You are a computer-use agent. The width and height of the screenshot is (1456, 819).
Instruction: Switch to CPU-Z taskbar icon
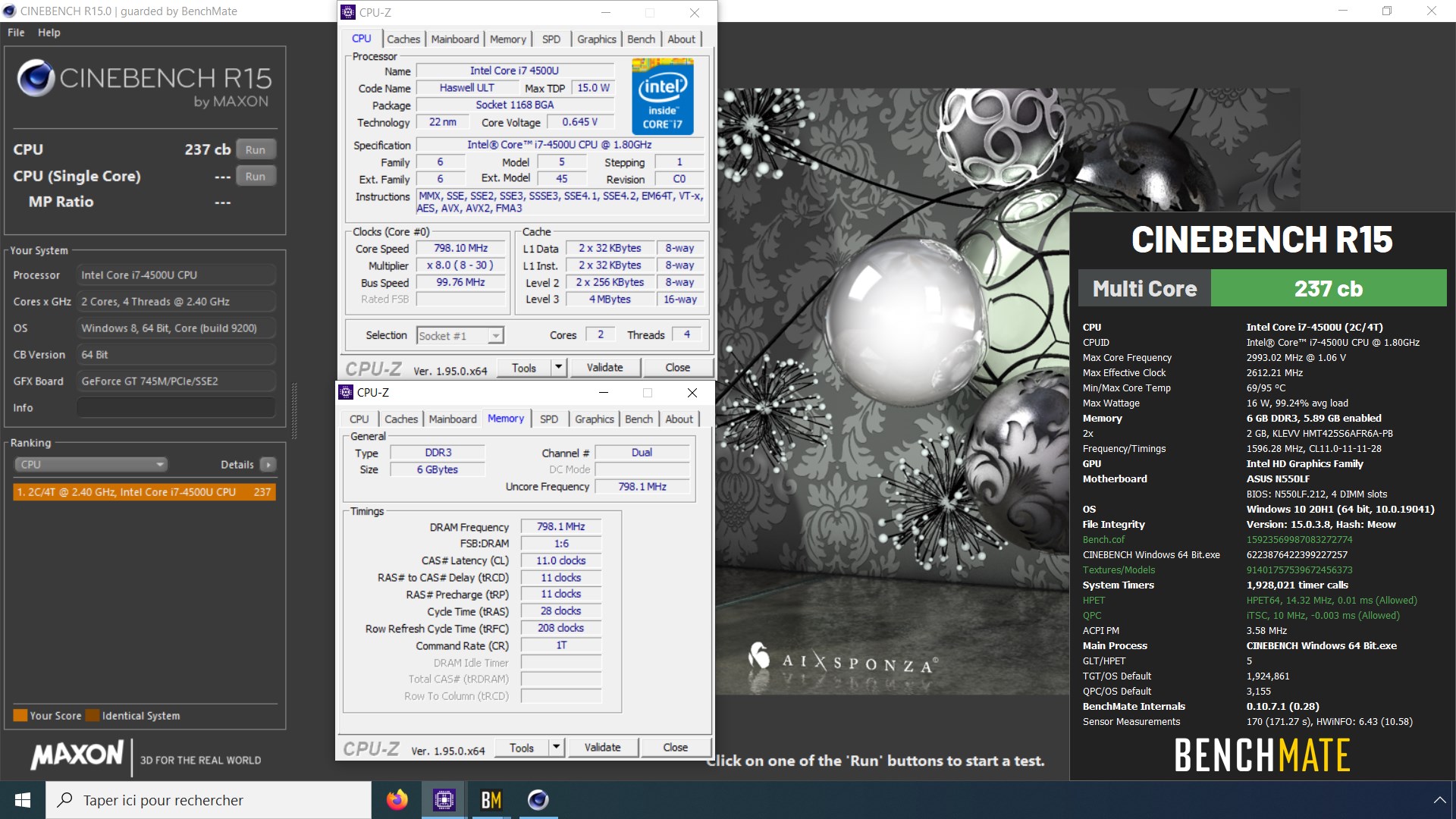pyautogui.click(x=444, y=800)
